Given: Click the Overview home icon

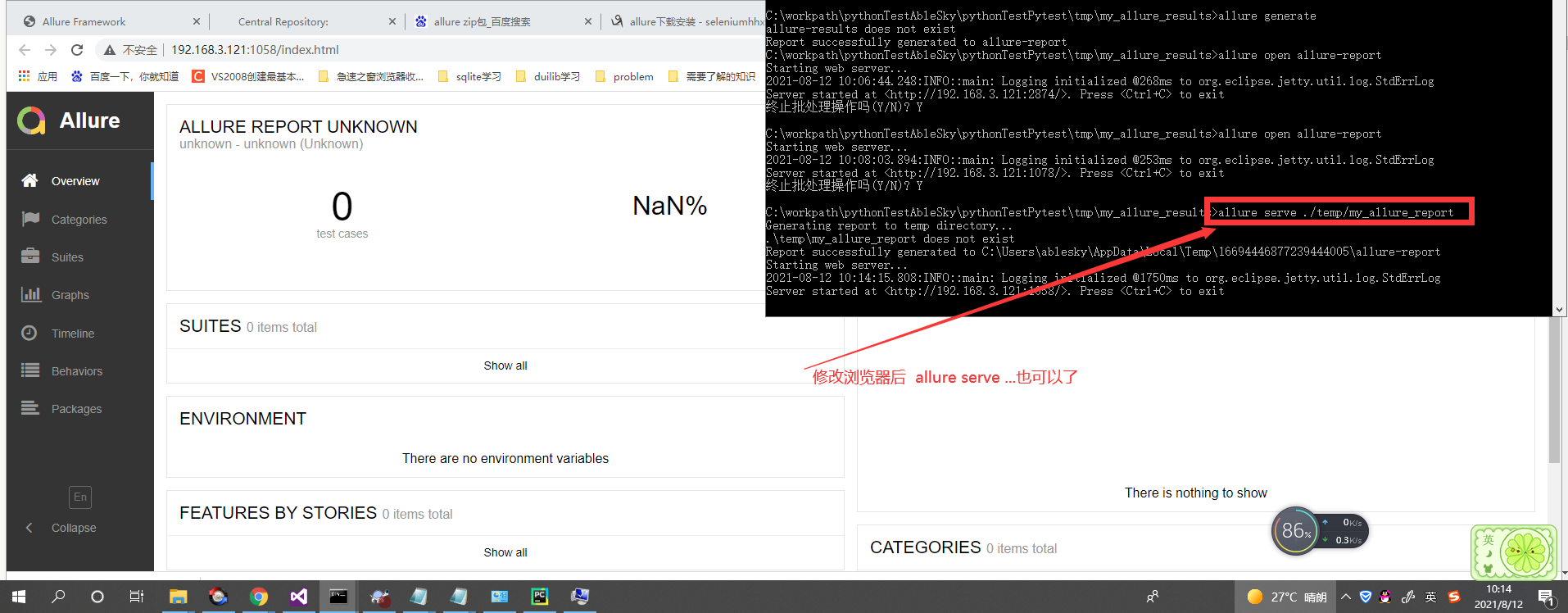Looking at the screenshot, I should pyautogui.click(x=30, y=180).
